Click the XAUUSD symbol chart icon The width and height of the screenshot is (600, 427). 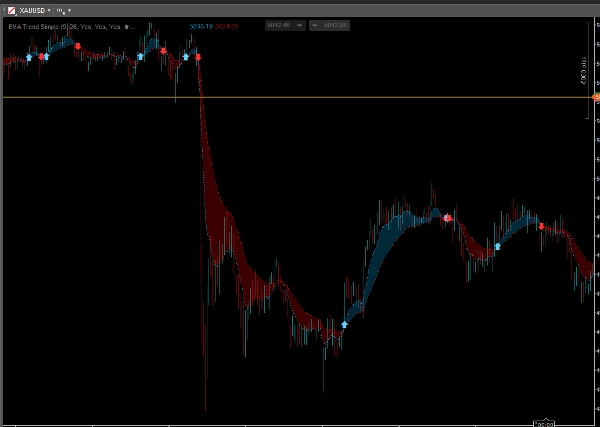(x=10, y=9)
